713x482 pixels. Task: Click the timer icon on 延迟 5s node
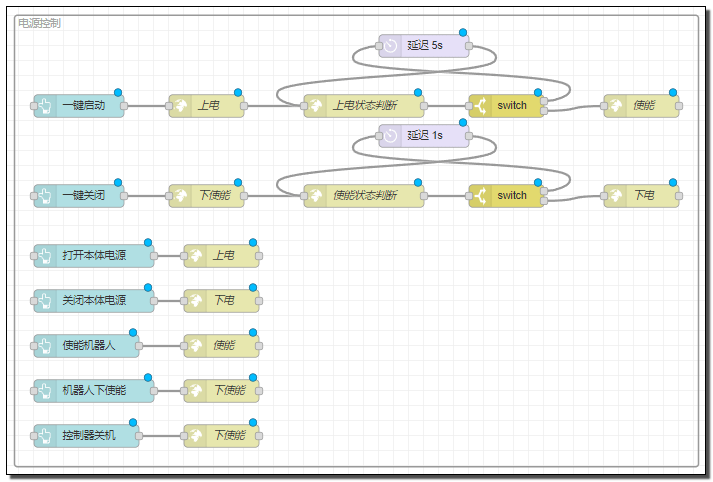(391, 46)
